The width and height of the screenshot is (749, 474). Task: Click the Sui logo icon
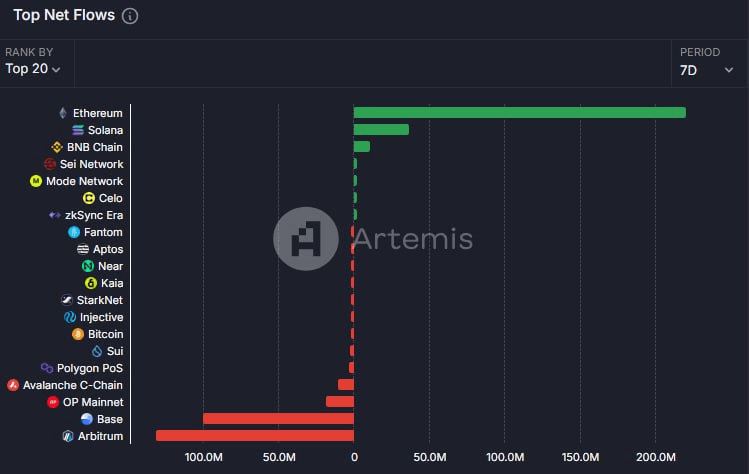coord(97,351)
